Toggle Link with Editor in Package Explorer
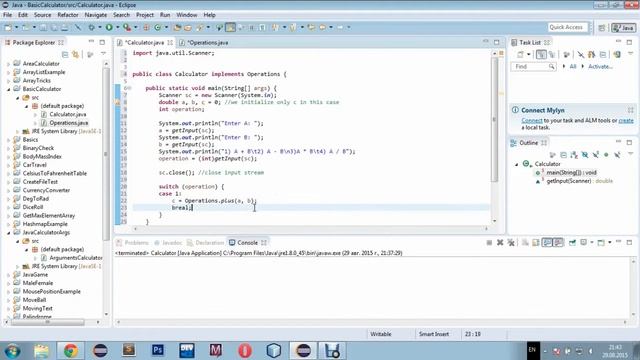 76,54
